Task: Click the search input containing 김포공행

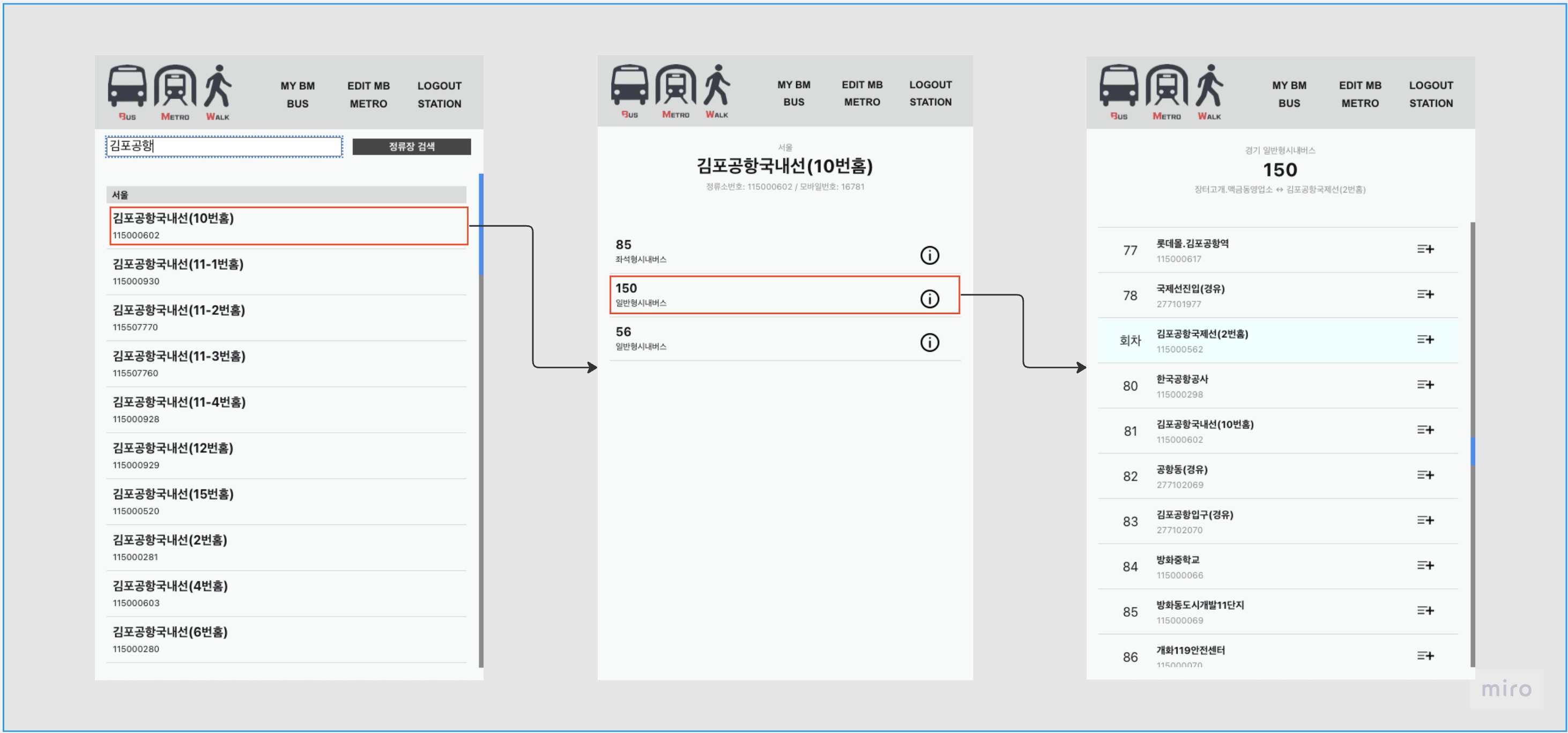Action: click(x=224, y=146)
